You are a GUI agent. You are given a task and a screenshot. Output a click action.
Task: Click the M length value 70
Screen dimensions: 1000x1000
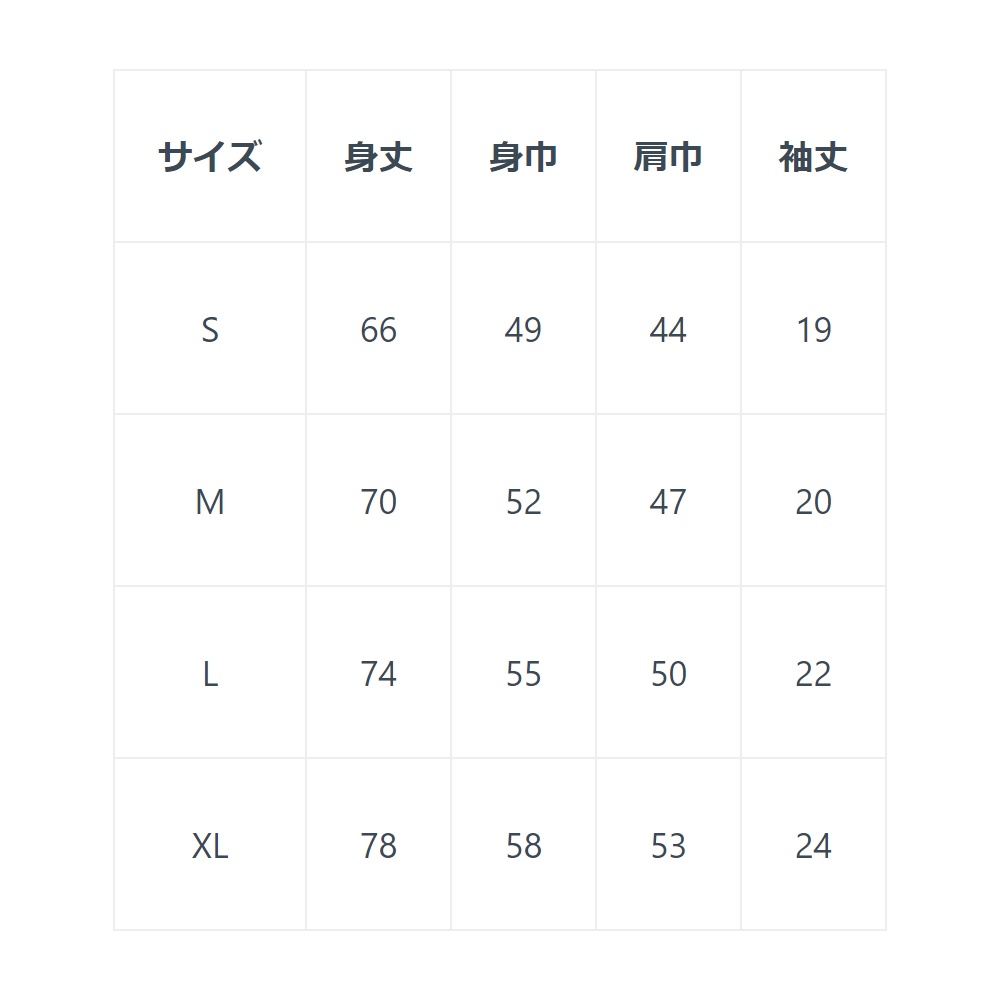378,501
